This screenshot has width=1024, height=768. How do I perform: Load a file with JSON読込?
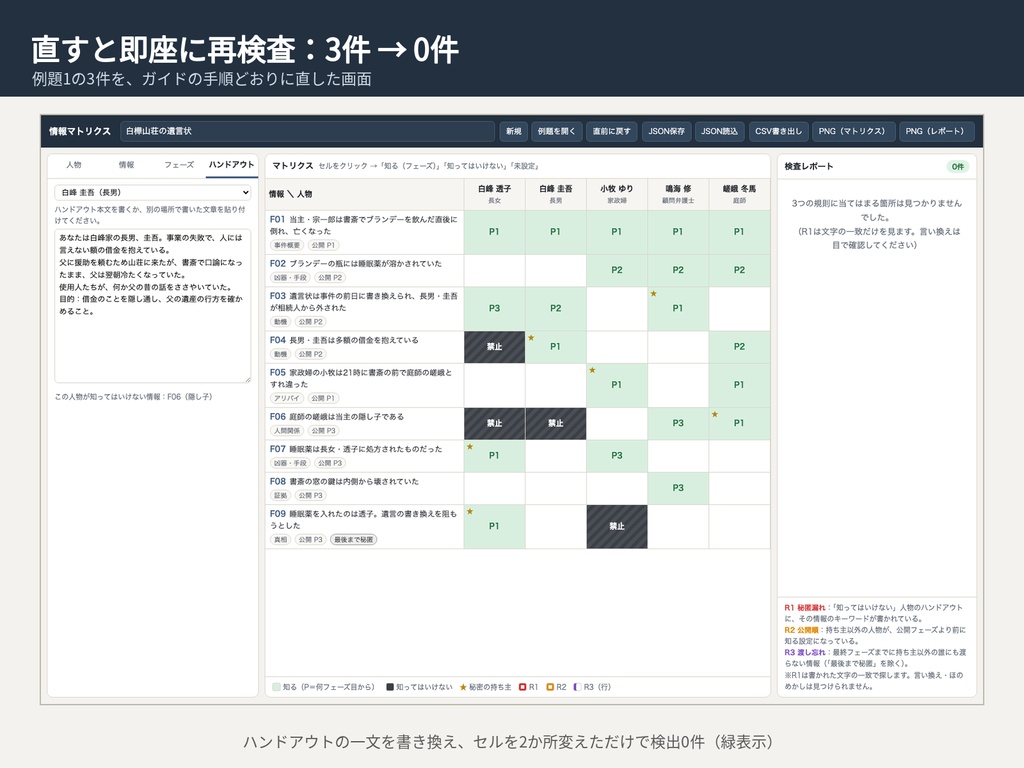tap(719, 131)
